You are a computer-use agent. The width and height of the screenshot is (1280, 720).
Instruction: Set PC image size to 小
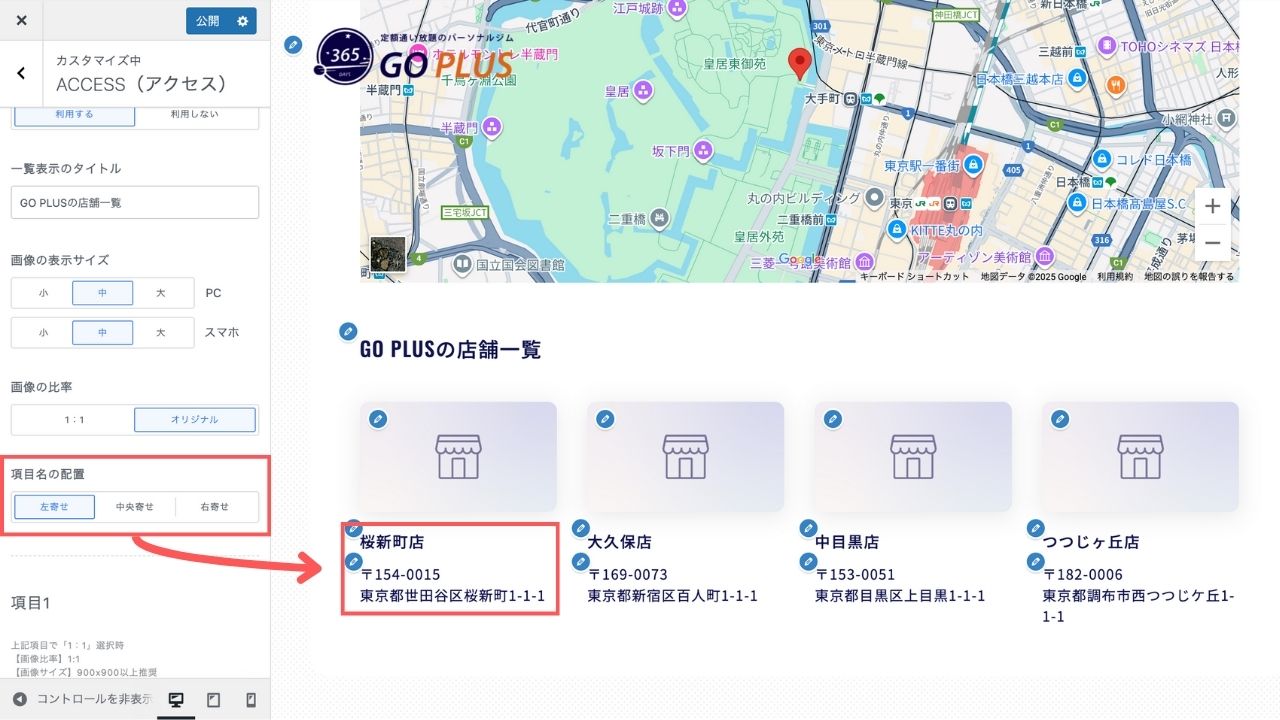pyautogui.click(x=43, y=293)
